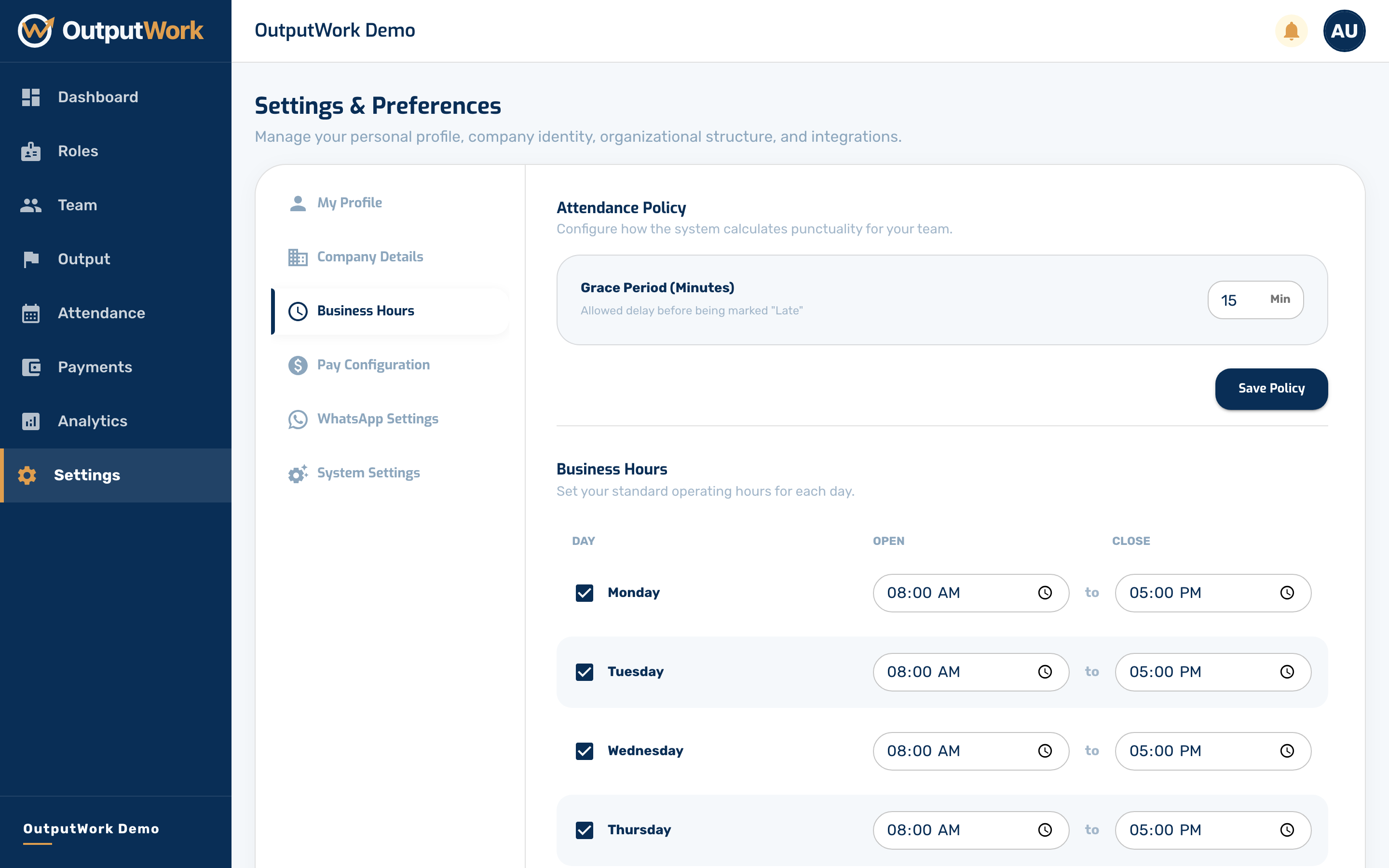Click the Payments wallet icon
The width and height of the screenshot is (1389, 868).
click(x=31, y=367)
